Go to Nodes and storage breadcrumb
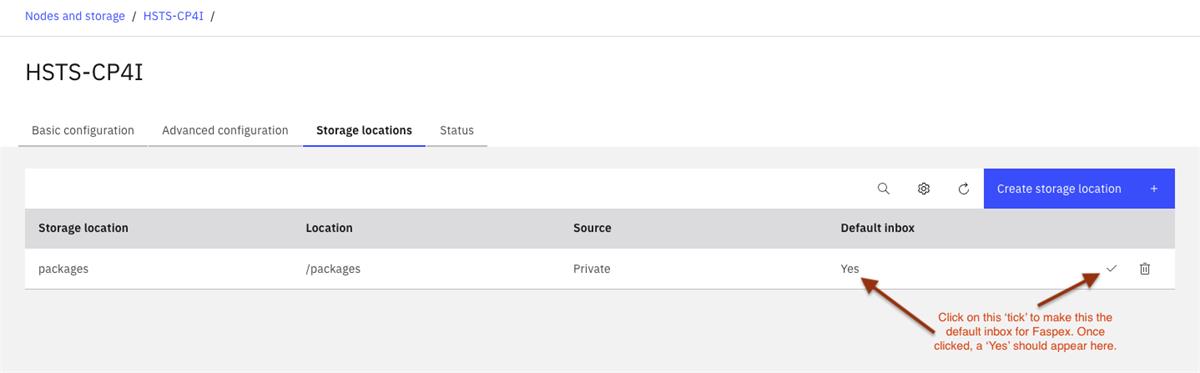Viewport: 1200px width, 373px height. click(x=75, y=16)
